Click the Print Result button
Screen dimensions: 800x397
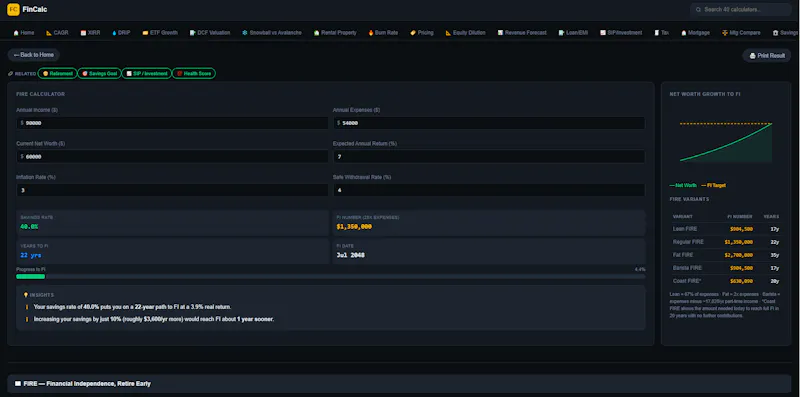[x=767, y=56]
